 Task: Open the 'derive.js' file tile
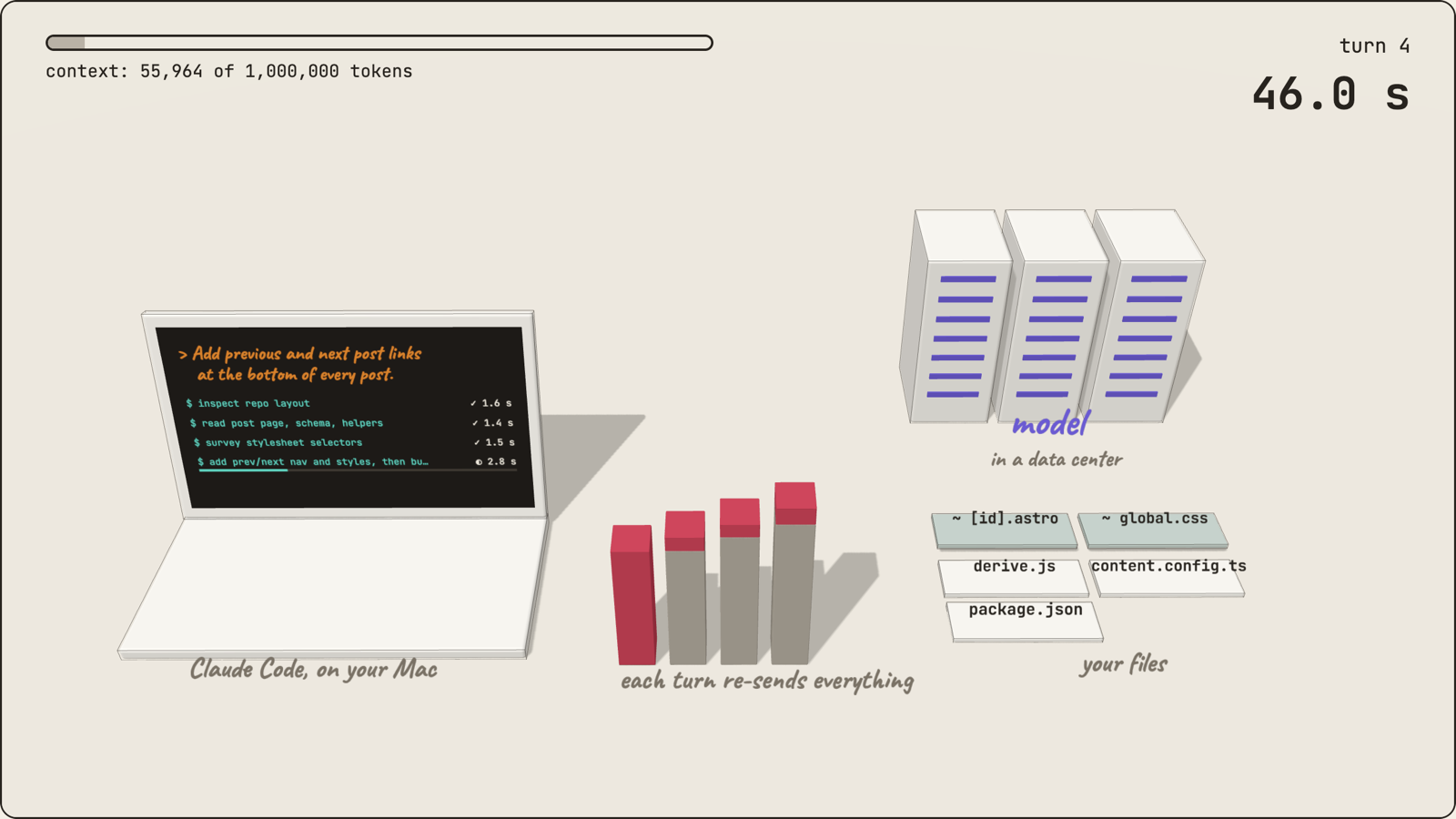[1014, 578]
